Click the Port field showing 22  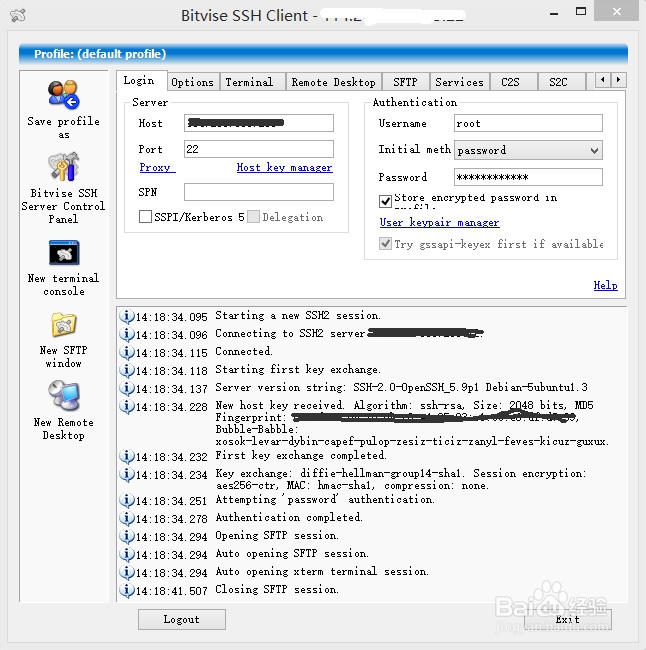pyautogui.click(x=259, y=149)
